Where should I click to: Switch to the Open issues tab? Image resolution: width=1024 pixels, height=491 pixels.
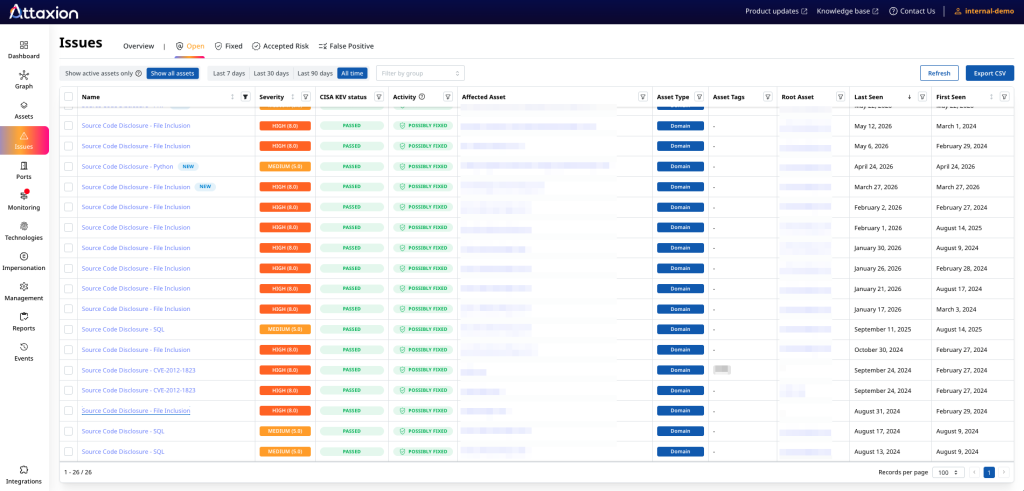pos(189,46)
